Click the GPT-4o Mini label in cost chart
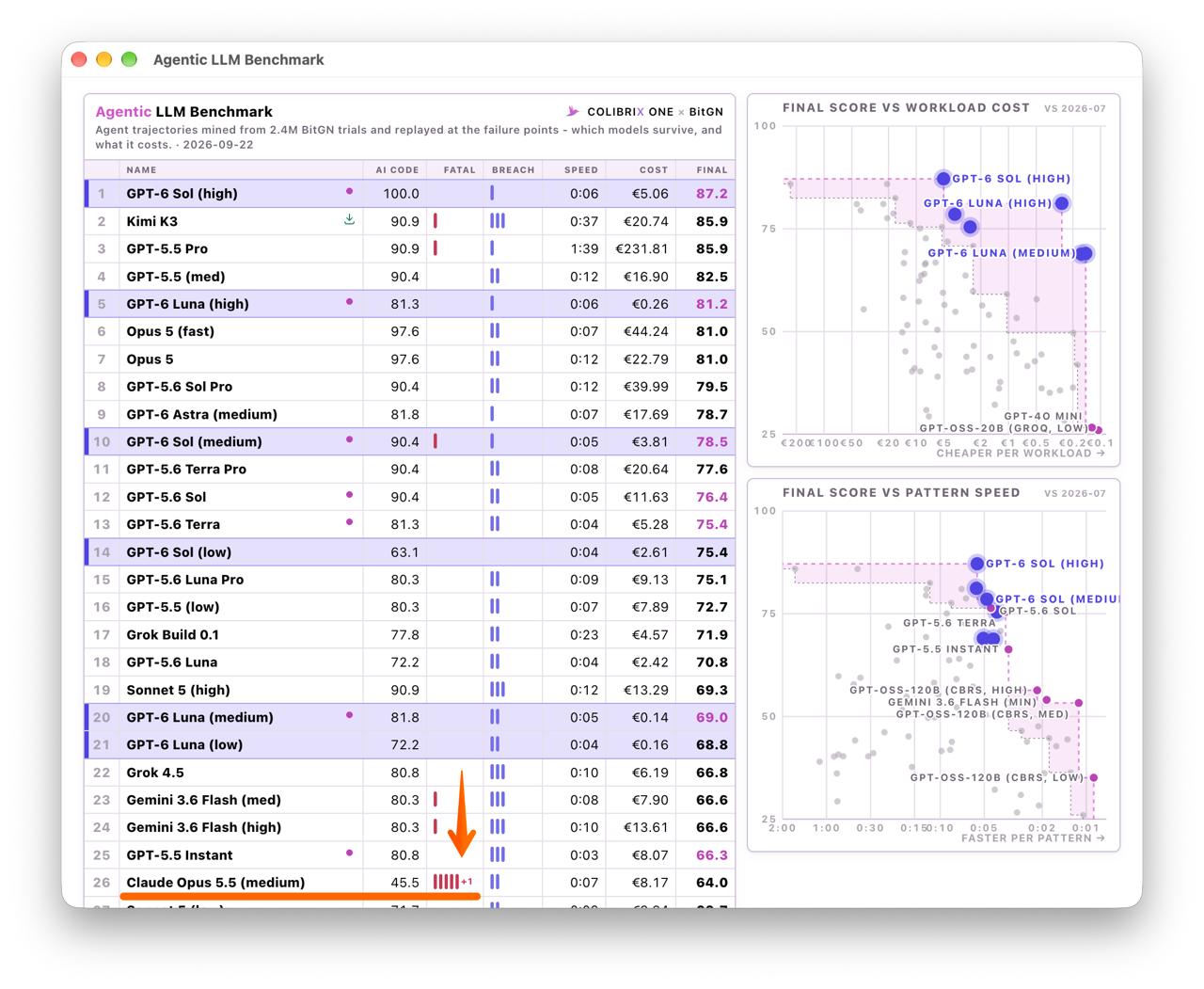Screen dimensions: 1204x989 [x=1043, y=416]
